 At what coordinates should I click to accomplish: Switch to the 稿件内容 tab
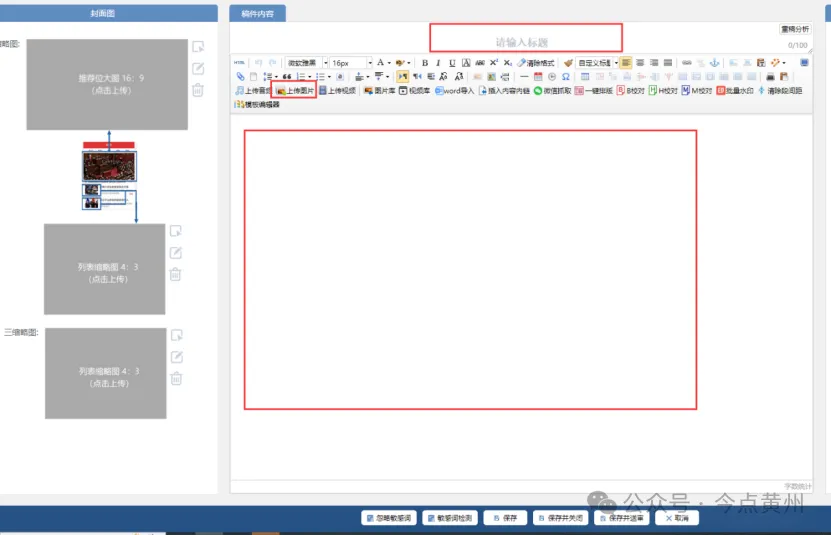click(x=258, y=14)
